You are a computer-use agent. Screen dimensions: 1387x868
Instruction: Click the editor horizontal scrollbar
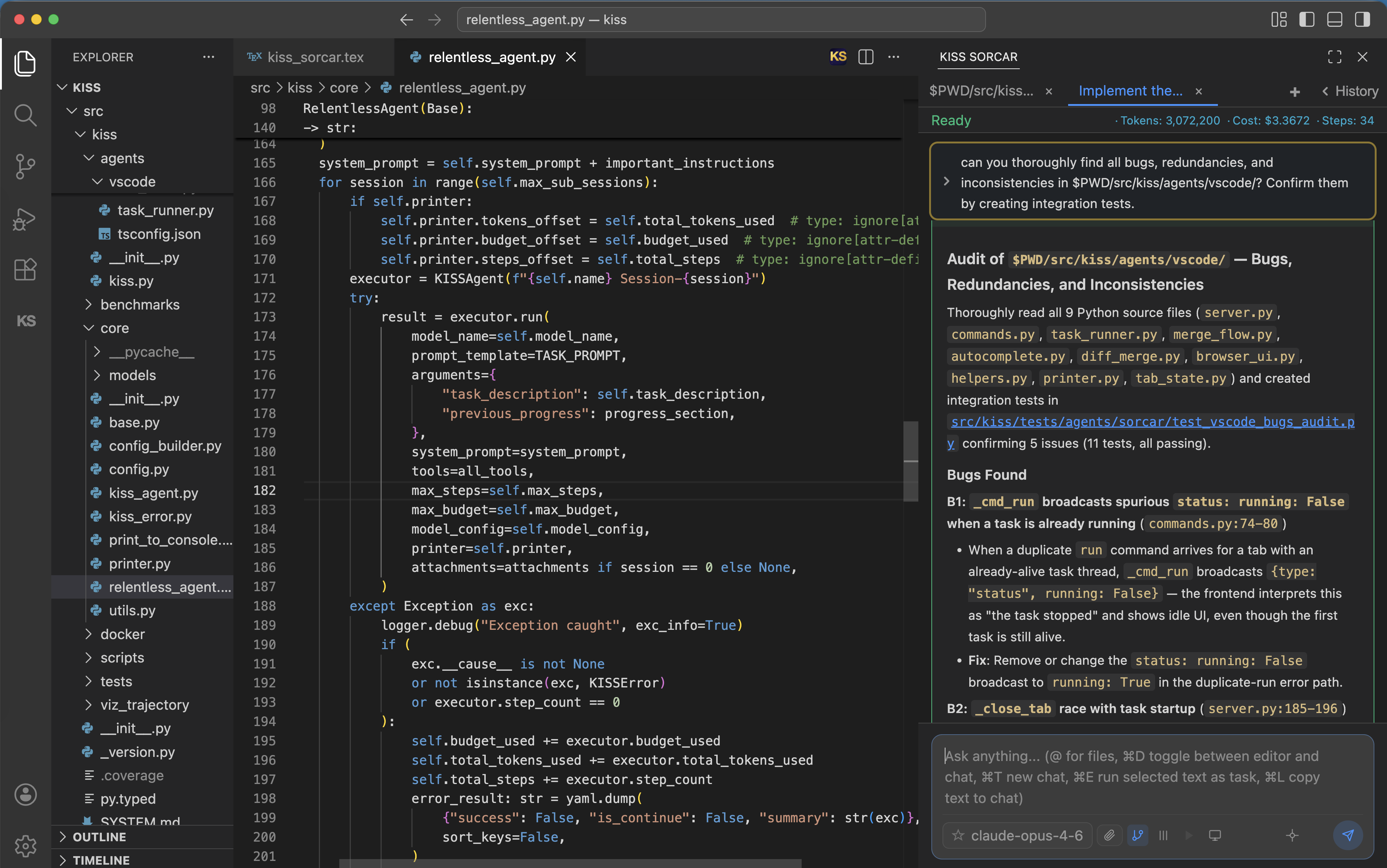570,864
